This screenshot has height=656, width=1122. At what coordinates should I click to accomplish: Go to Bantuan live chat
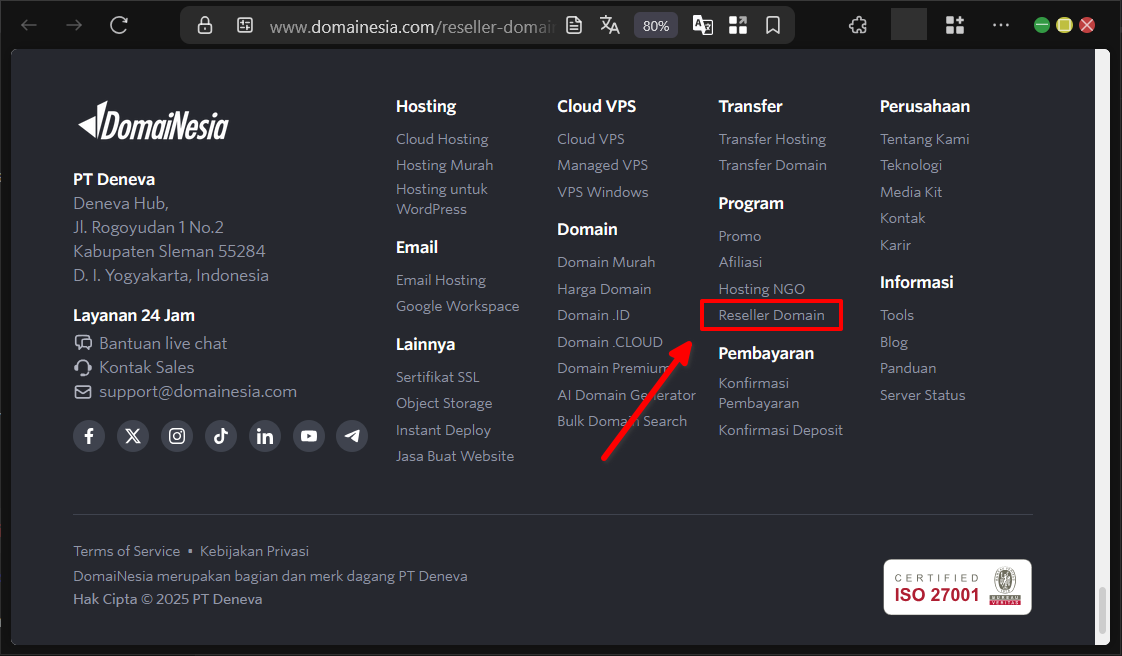[162, 343]
